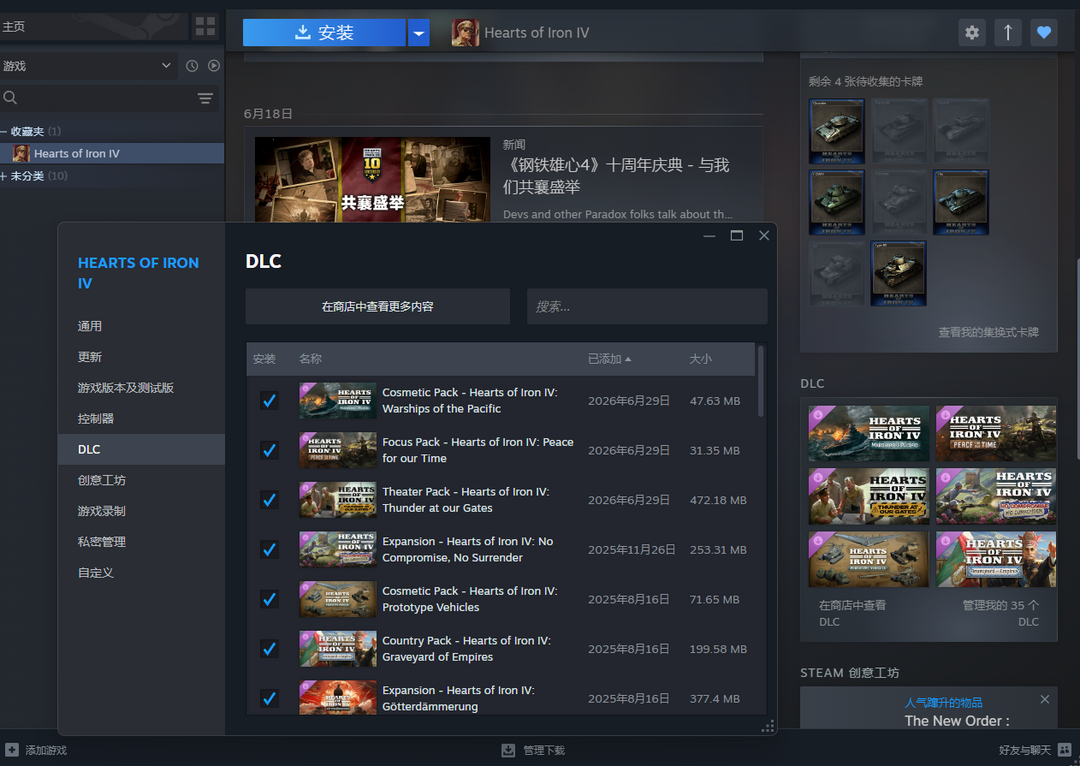Open the 游戏 library type dropdown
This screenshot has height=766, width=1080.
tap(87, 65)
